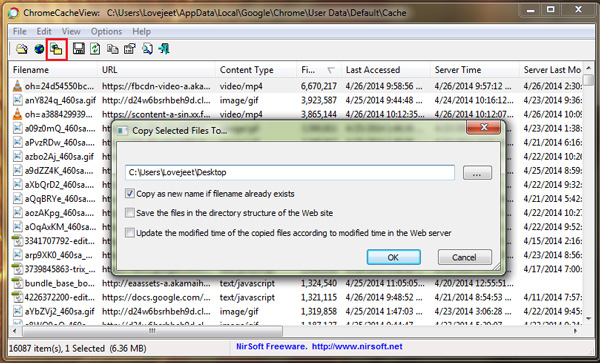Select the aOqAxKM_460sa file name
This screenshot has height=363, width=600.
[x=60, y=227]
